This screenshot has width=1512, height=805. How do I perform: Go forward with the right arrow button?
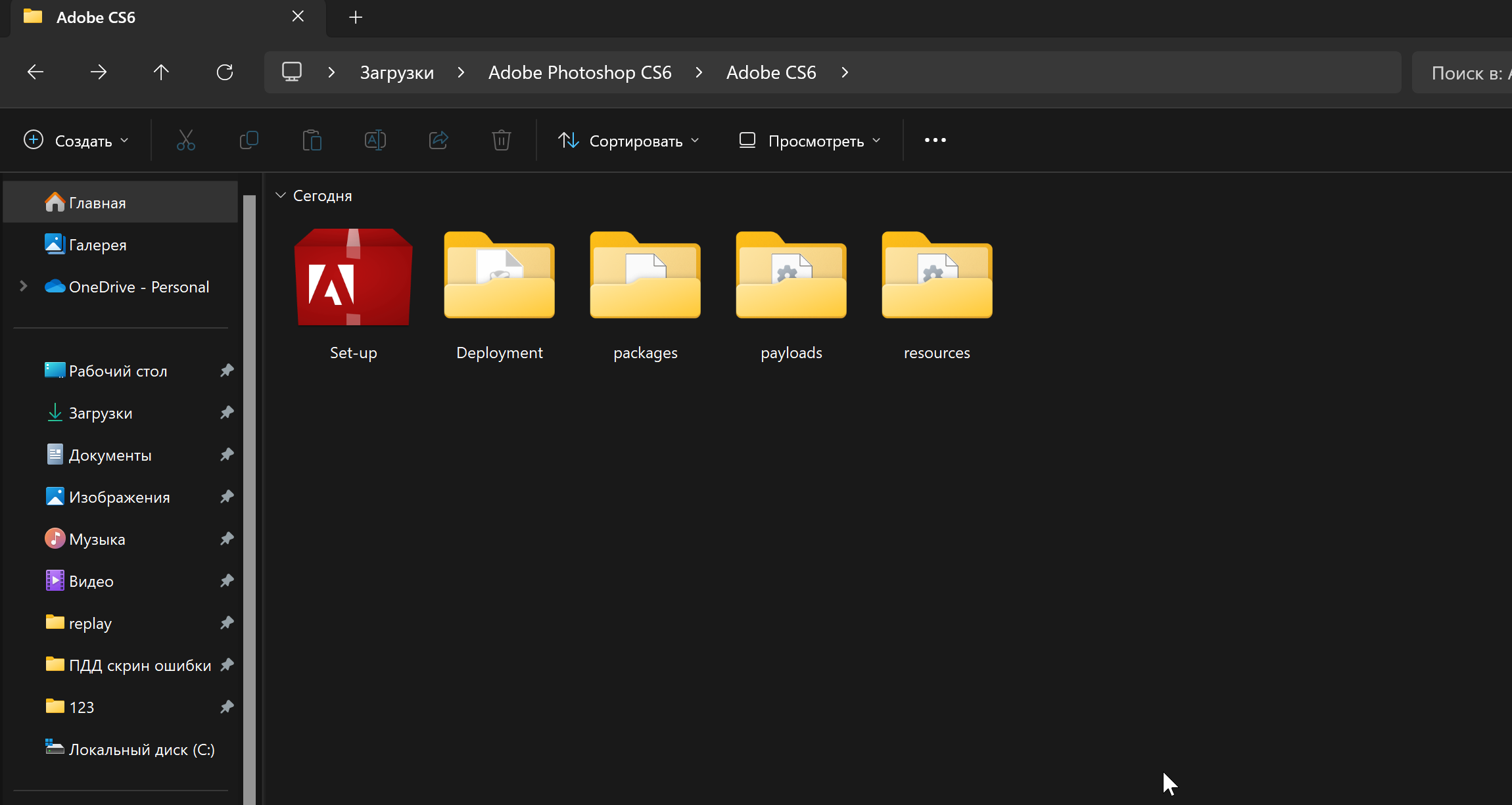(99, 72)
